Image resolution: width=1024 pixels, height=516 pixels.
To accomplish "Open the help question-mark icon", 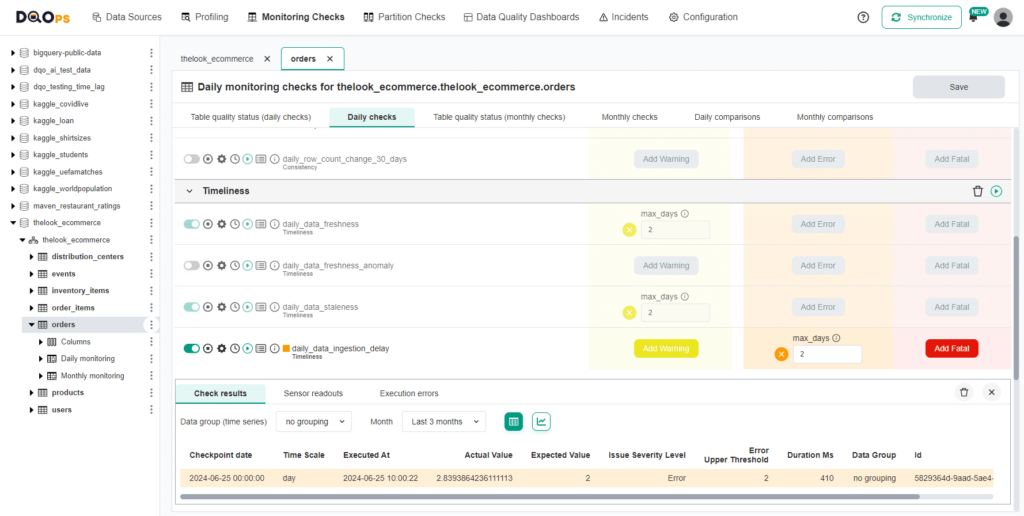I will coord(863,18).
